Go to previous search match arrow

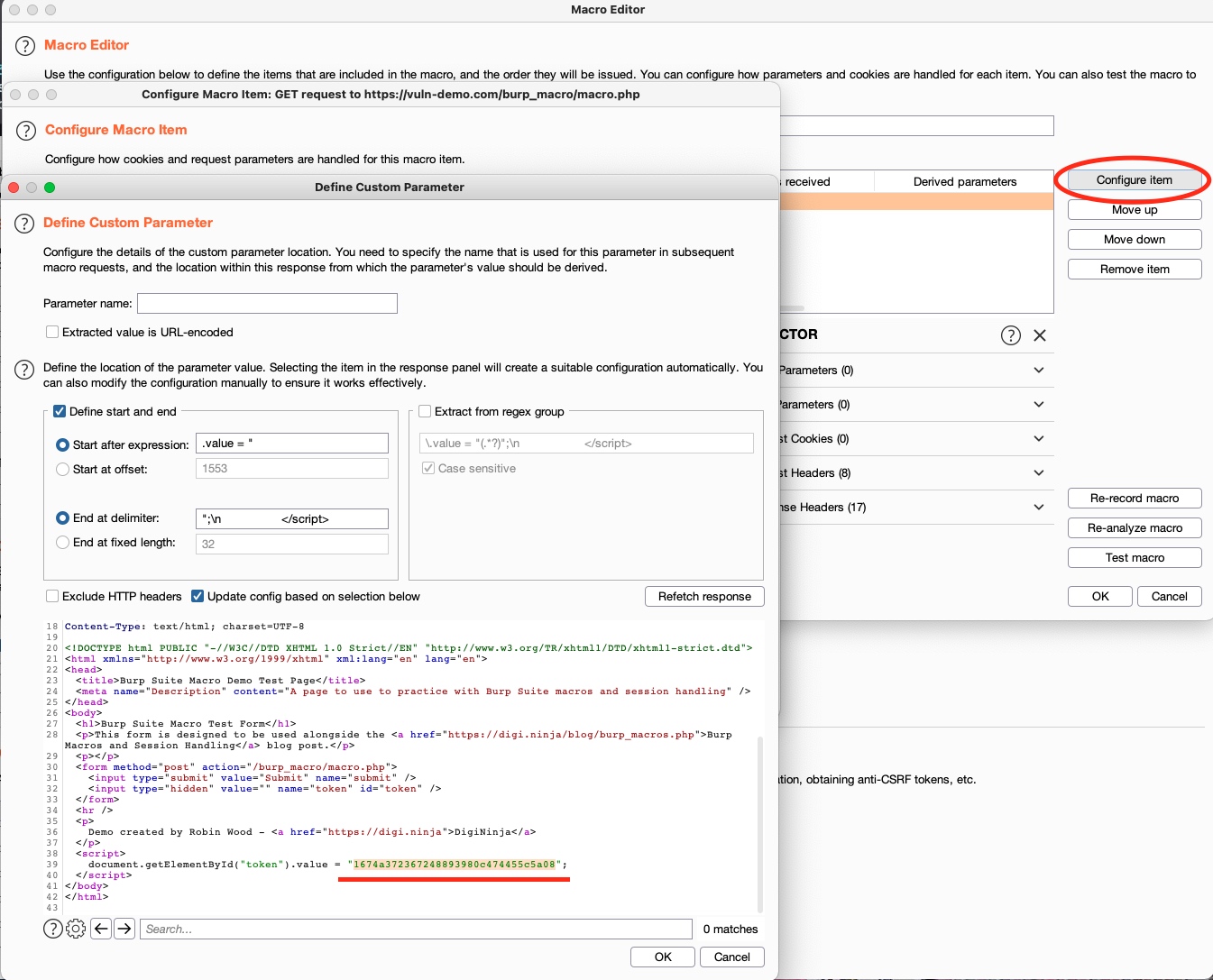pos(101,929)
